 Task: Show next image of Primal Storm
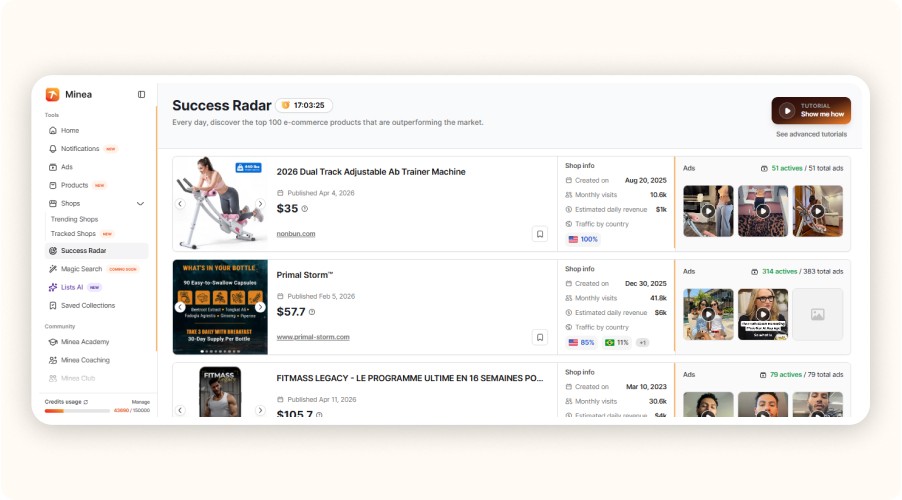[260, 307]
